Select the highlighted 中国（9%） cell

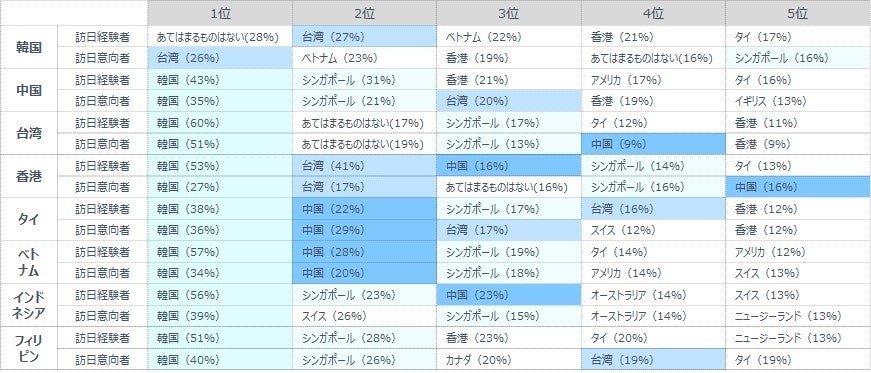coord(653,144)
